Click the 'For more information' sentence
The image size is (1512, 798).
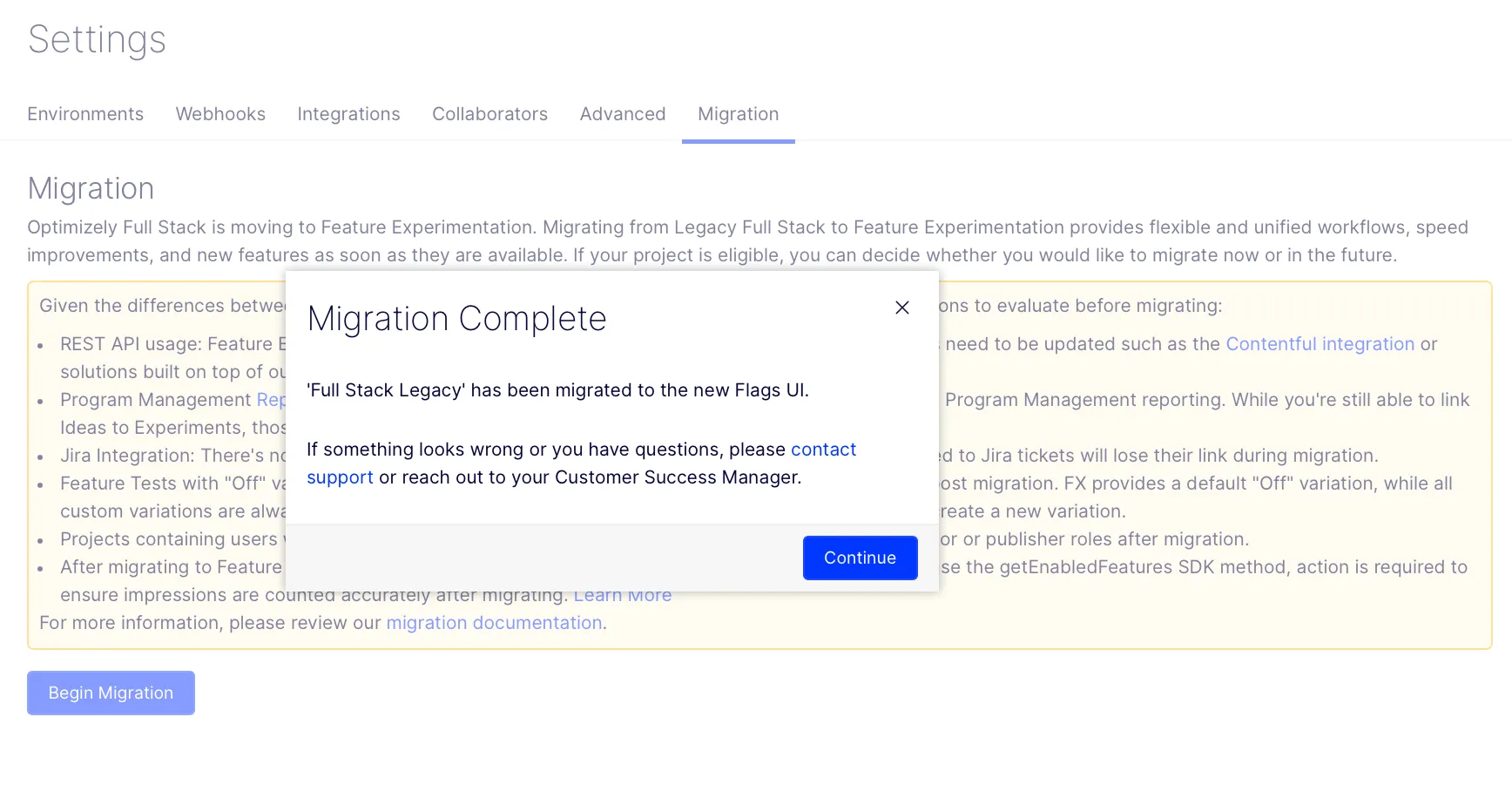[323, 623]
